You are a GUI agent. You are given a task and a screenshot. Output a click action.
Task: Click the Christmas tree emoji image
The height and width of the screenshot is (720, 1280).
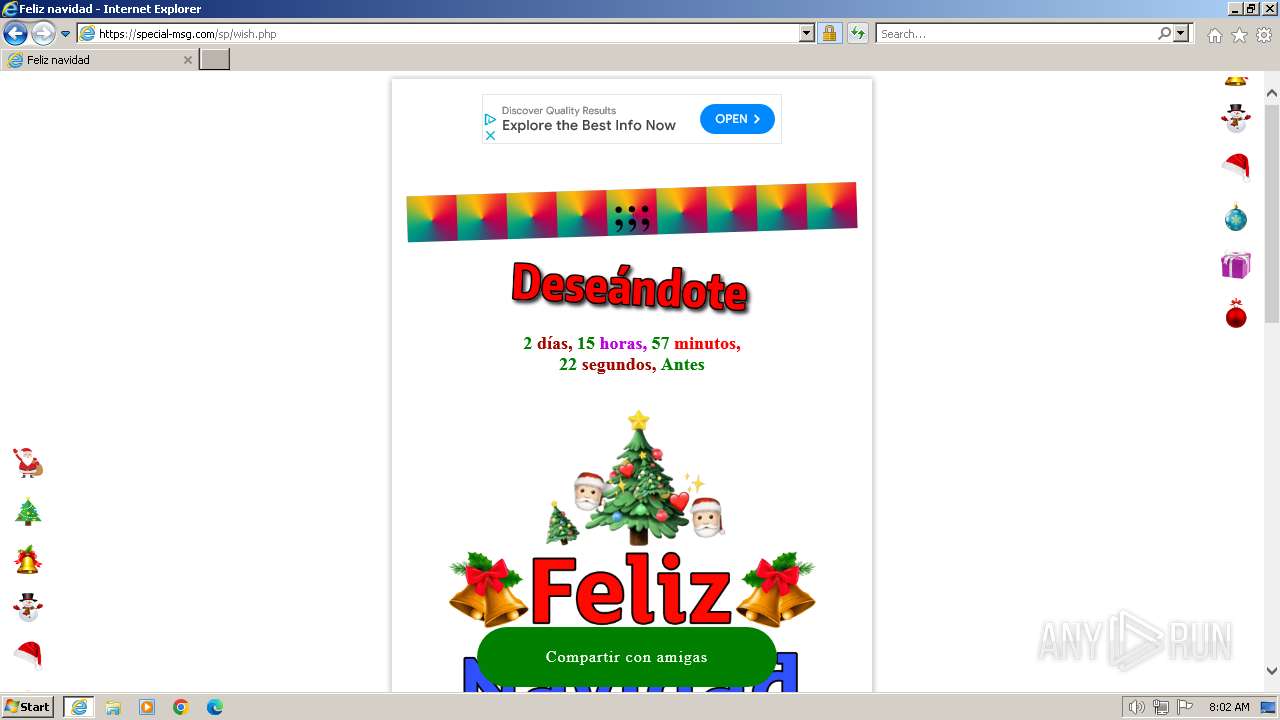pos(638,478)
